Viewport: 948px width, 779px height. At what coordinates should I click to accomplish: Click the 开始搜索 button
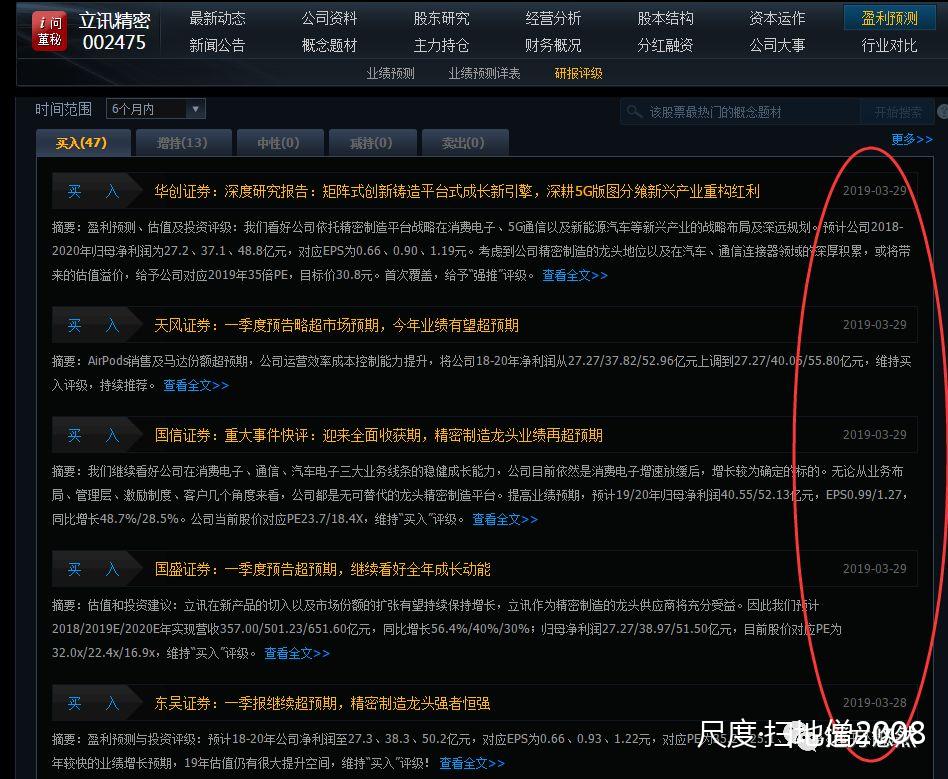point(898,112)
